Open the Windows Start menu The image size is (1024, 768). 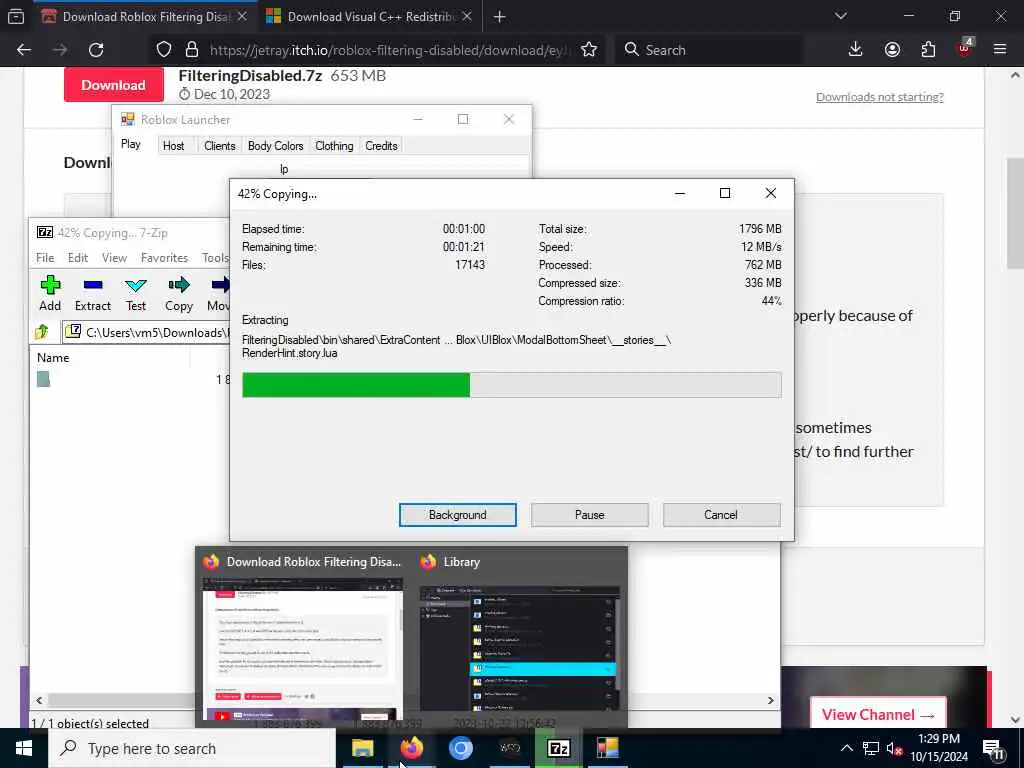click(x=24, y=748)
